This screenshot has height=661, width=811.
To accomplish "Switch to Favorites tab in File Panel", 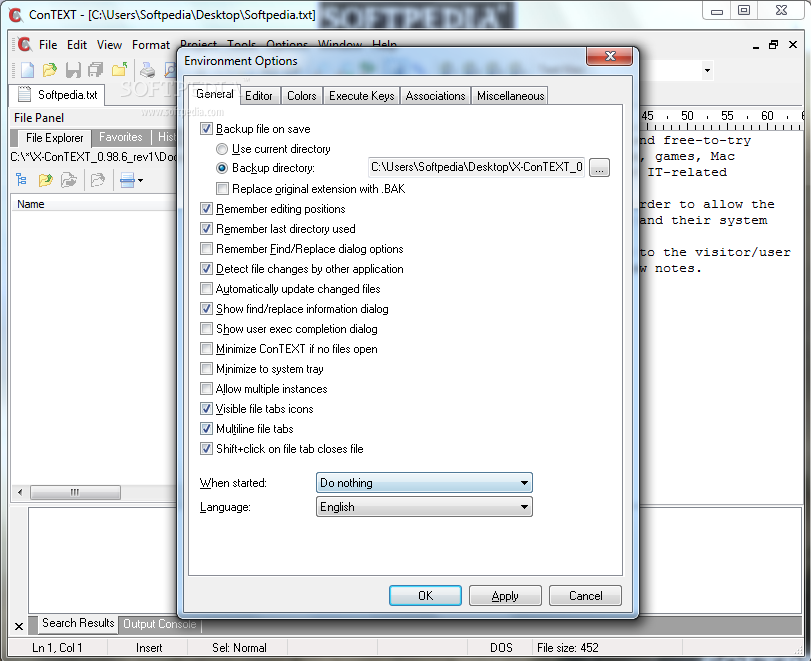I will (121, 137).
